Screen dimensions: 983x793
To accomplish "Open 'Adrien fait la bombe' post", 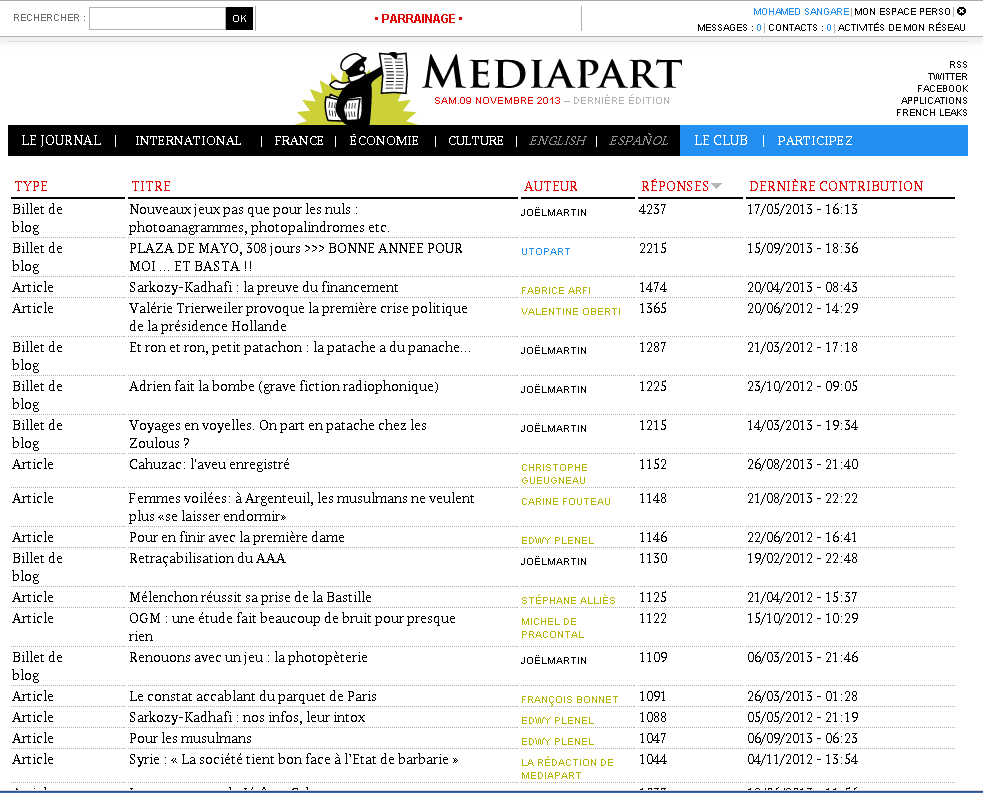I will pyautogui.click(x=283, y=386).
